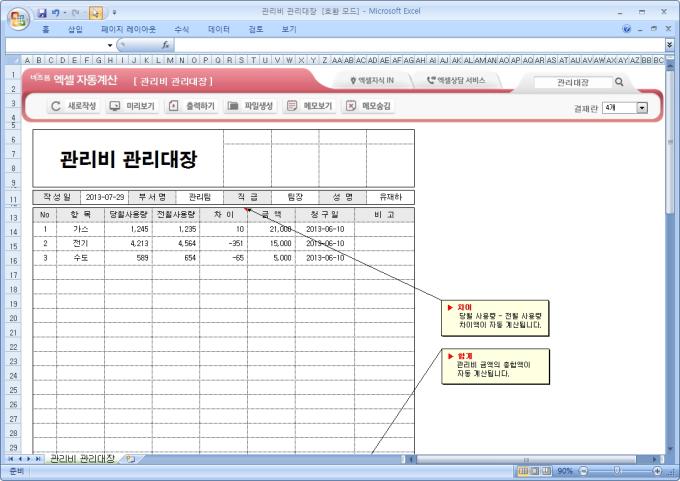Viewport: 680px width, 481px height.
Task: Click the 미리보기 preview button
Action: tap(132, 106)
